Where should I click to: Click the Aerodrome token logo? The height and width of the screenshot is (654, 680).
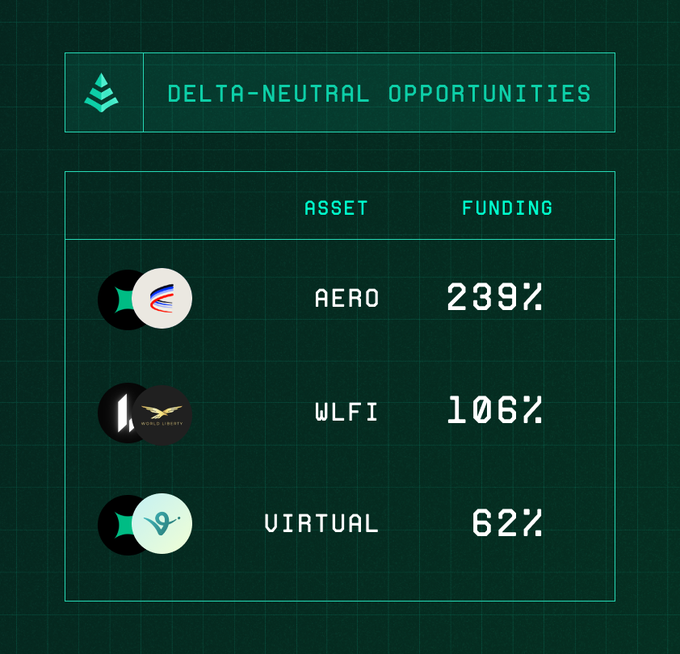point(163,298)
